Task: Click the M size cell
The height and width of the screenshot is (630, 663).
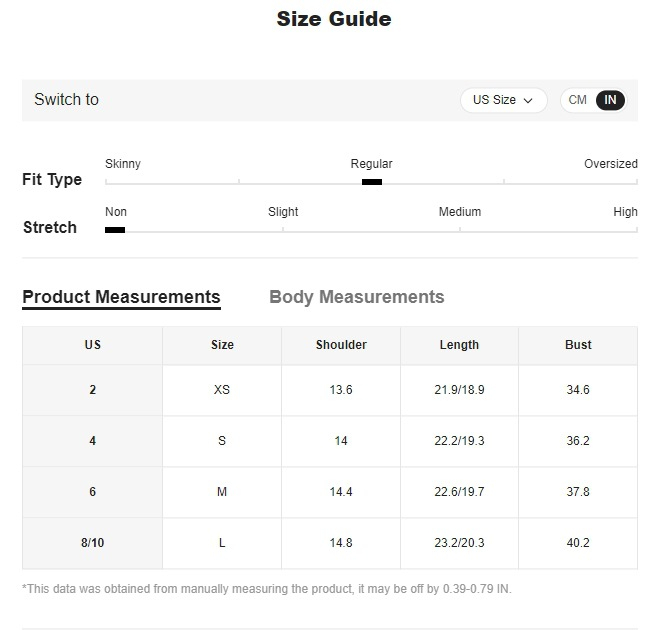Action: tap(222, 492)
